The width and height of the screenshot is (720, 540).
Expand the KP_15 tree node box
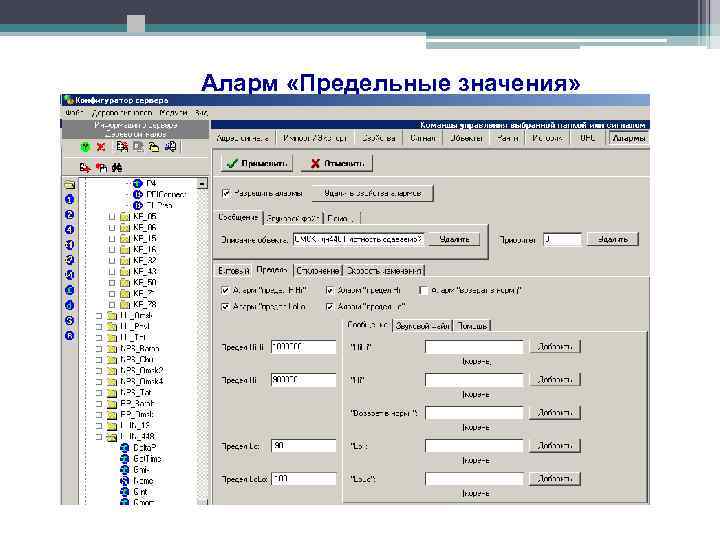pos(112,238)
